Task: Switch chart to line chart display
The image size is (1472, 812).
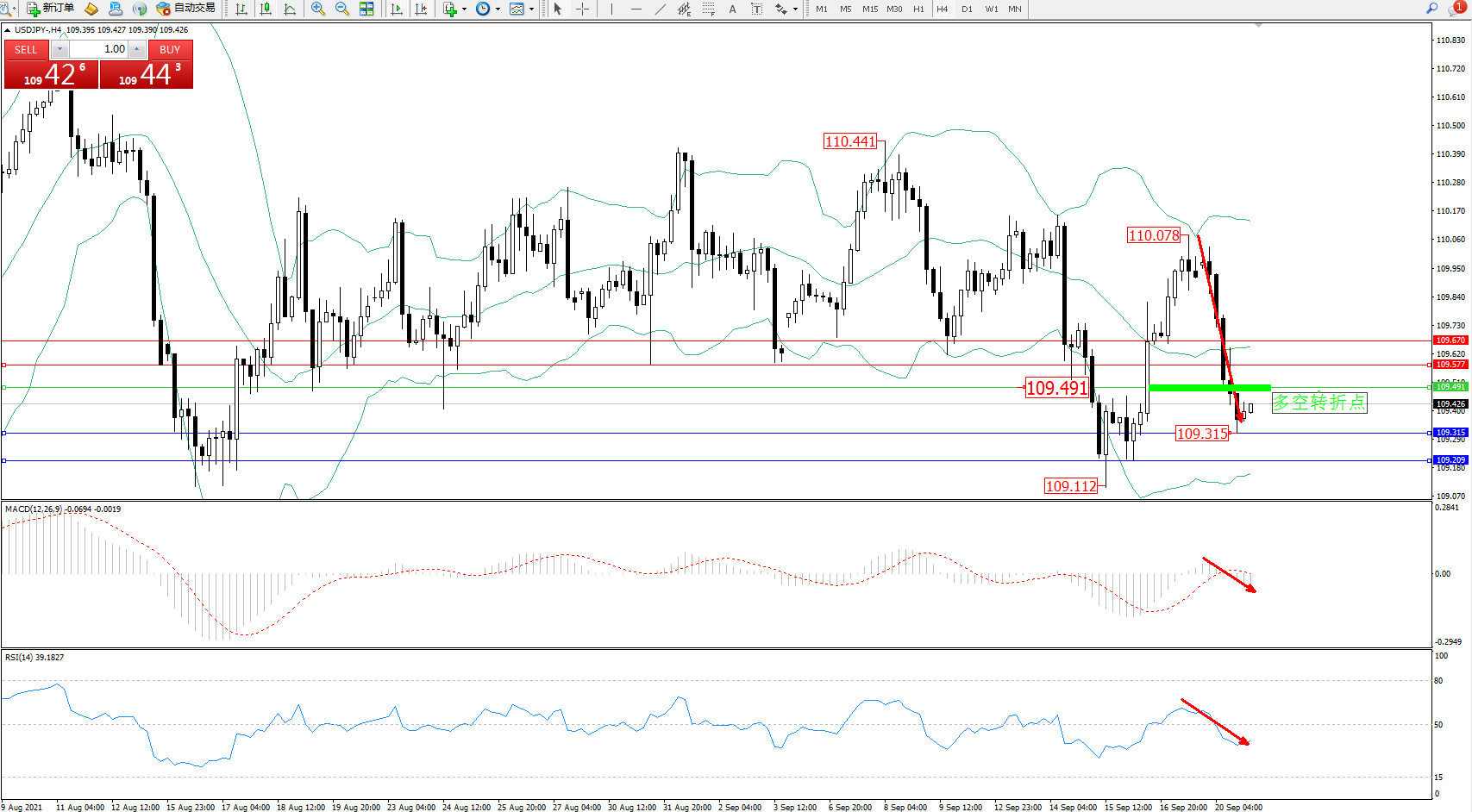Action: [290, 9]
